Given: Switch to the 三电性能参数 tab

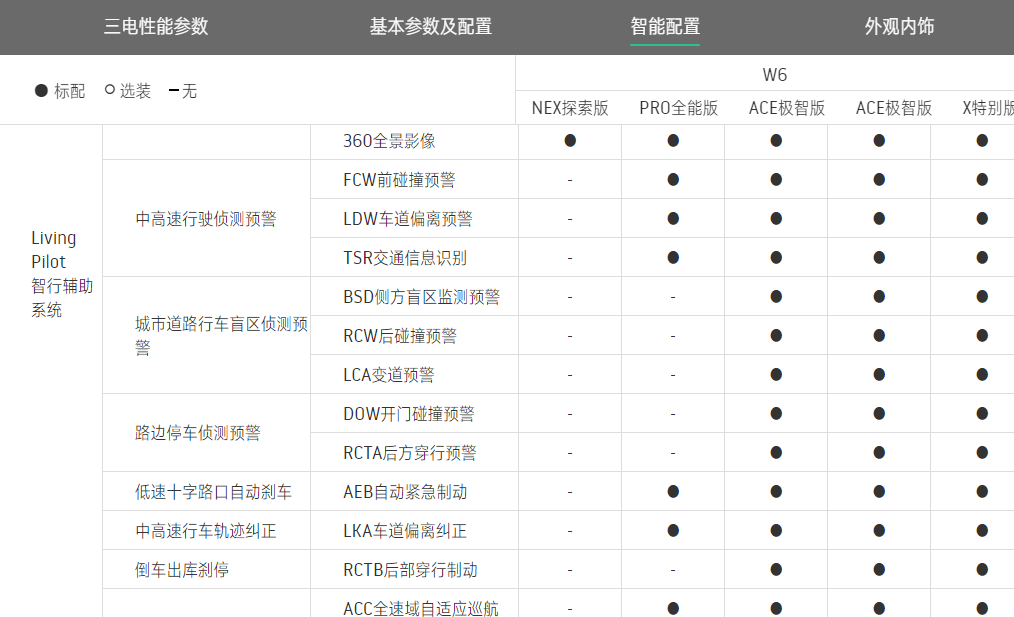Looking at the screenshot, I should pyautogui.click(x=156, y=27).
